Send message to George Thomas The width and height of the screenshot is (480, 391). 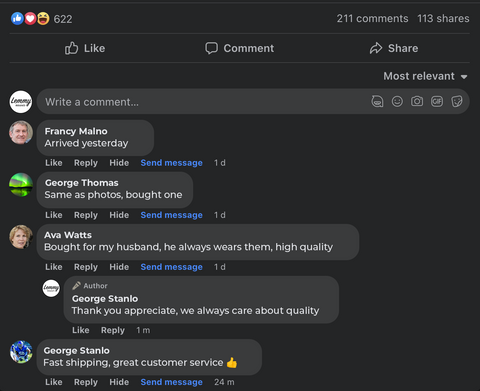171,215
